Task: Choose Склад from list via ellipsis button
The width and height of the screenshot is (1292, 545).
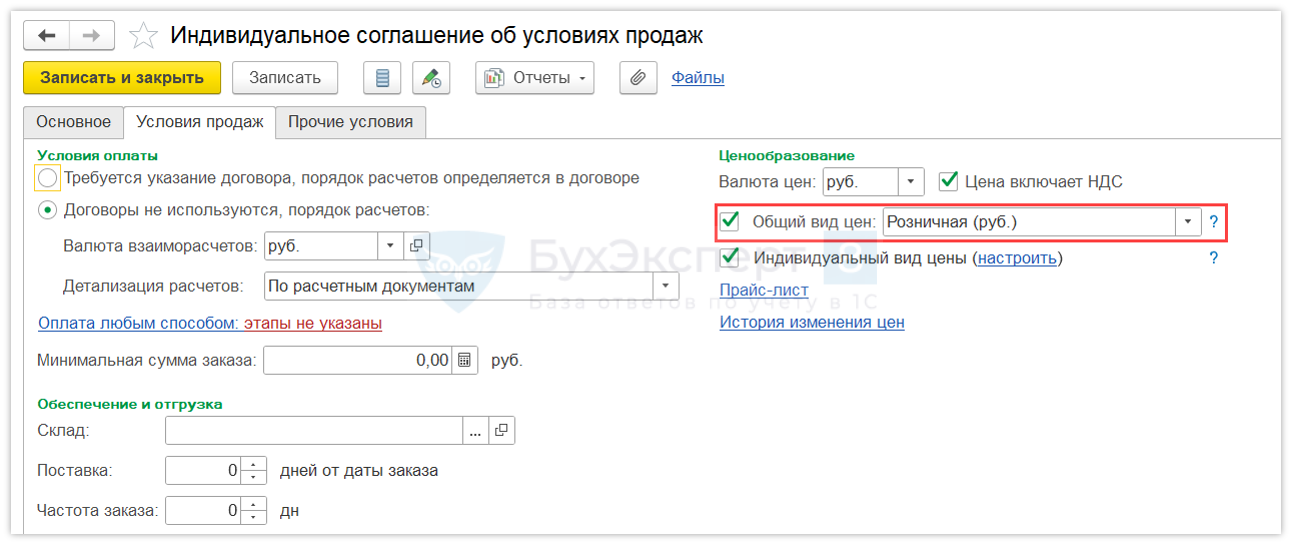Action: tap(476, 430)
